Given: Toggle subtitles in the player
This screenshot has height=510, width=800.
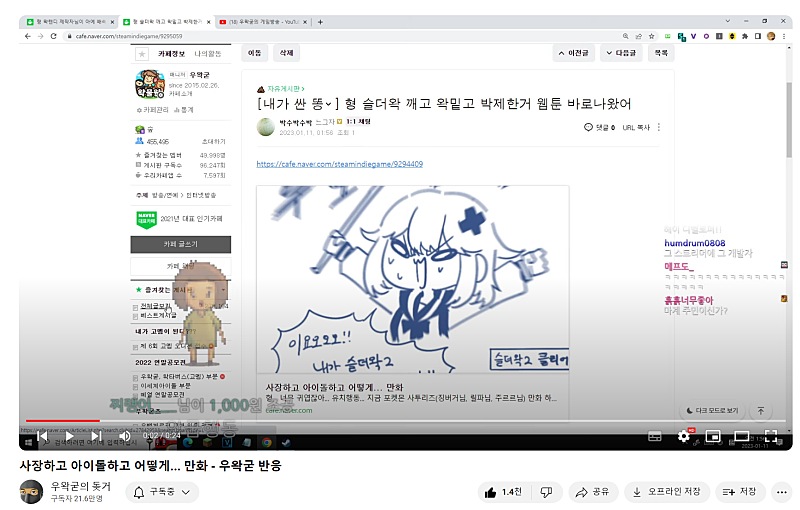Looking at the screenshot, I should (655, 437).
